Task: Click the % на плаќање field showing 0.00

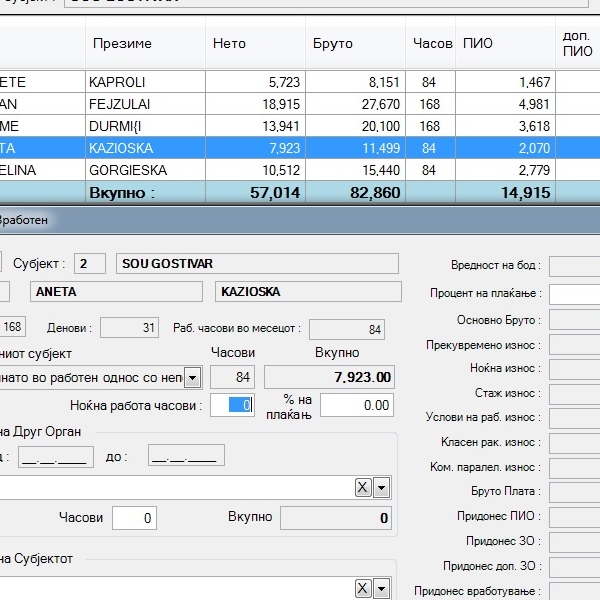Action: [357, 405]
